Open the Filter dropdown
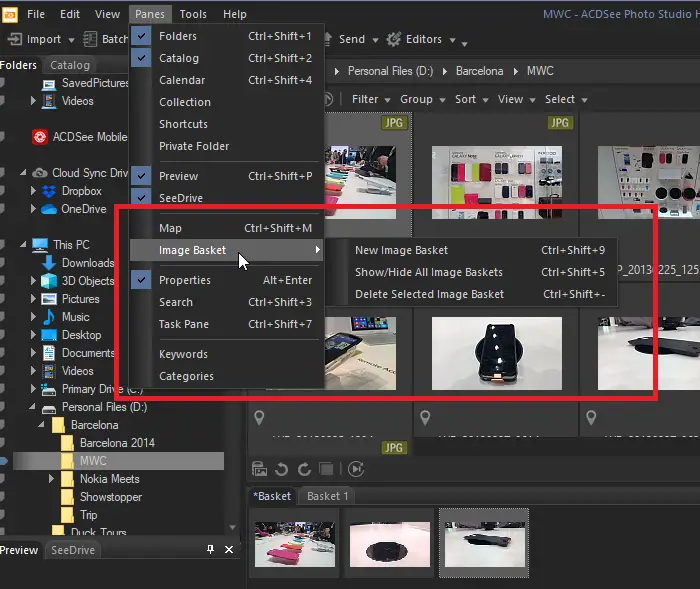 371,99
